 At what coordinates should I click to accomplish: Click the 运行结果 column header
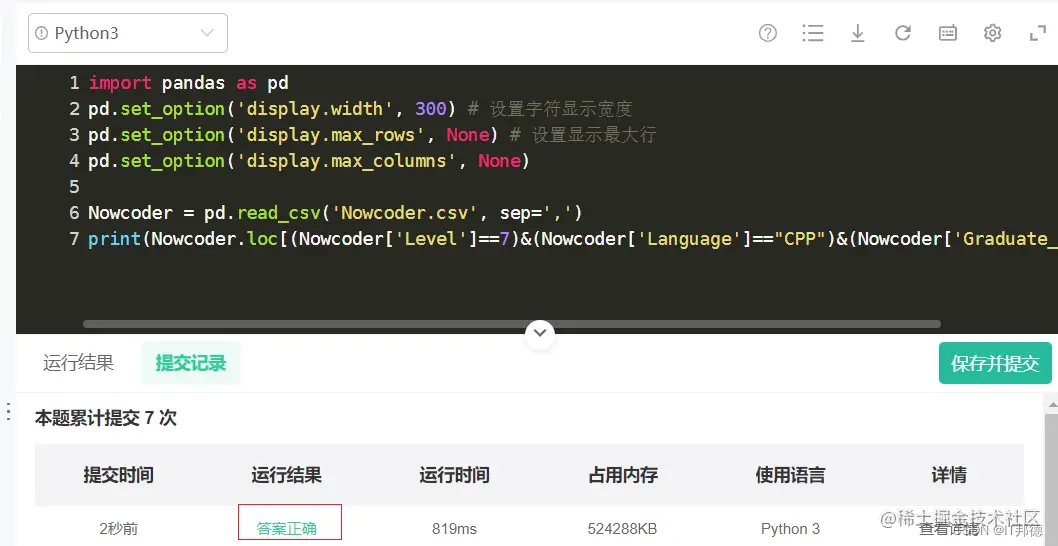point(287,475)
